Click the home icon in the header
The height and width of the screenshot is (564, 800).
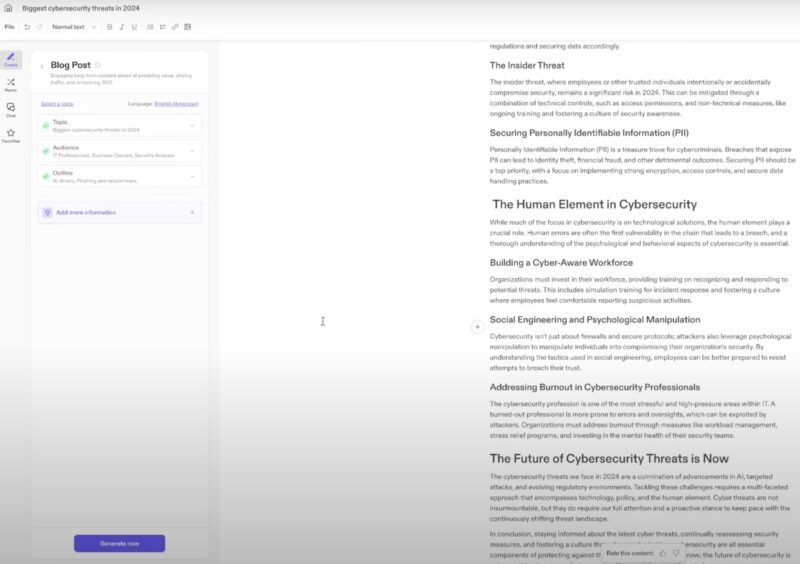coord(9,8)
